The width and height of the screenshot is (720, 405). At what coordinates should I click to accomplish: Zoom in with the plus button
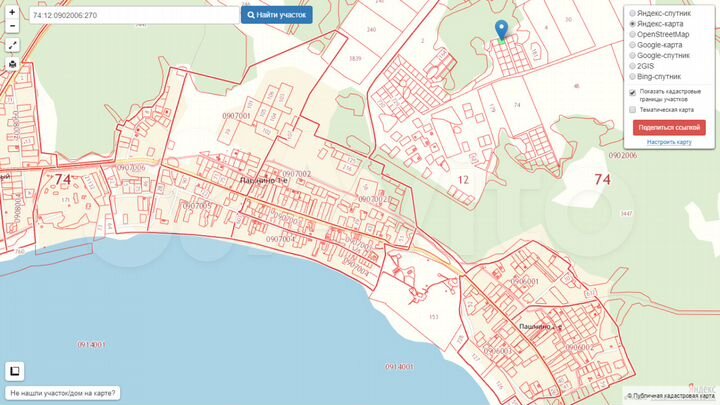tap(12, 12)
